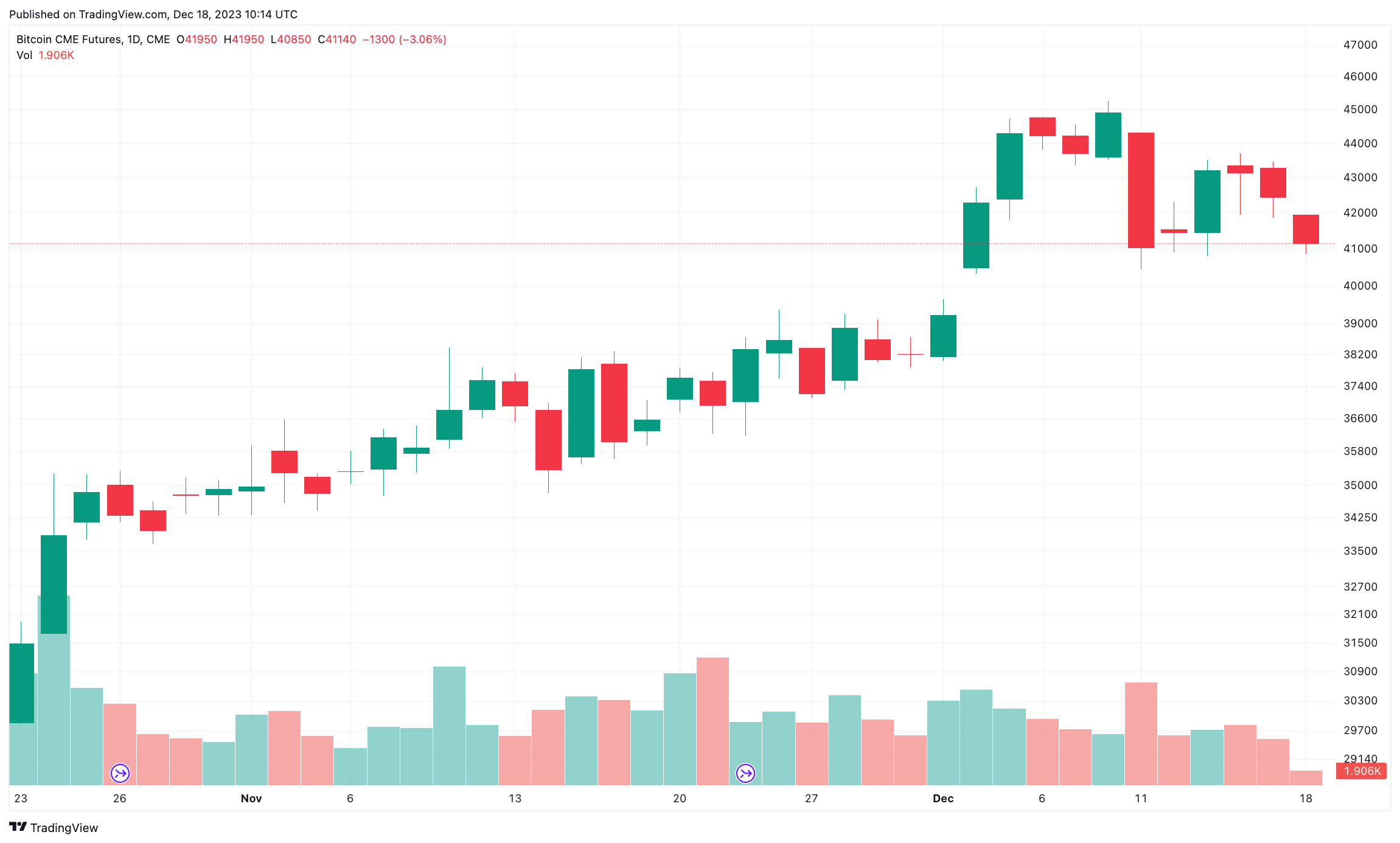
Task: Select the large red December 11 candle
Action: pos(1141,190)
